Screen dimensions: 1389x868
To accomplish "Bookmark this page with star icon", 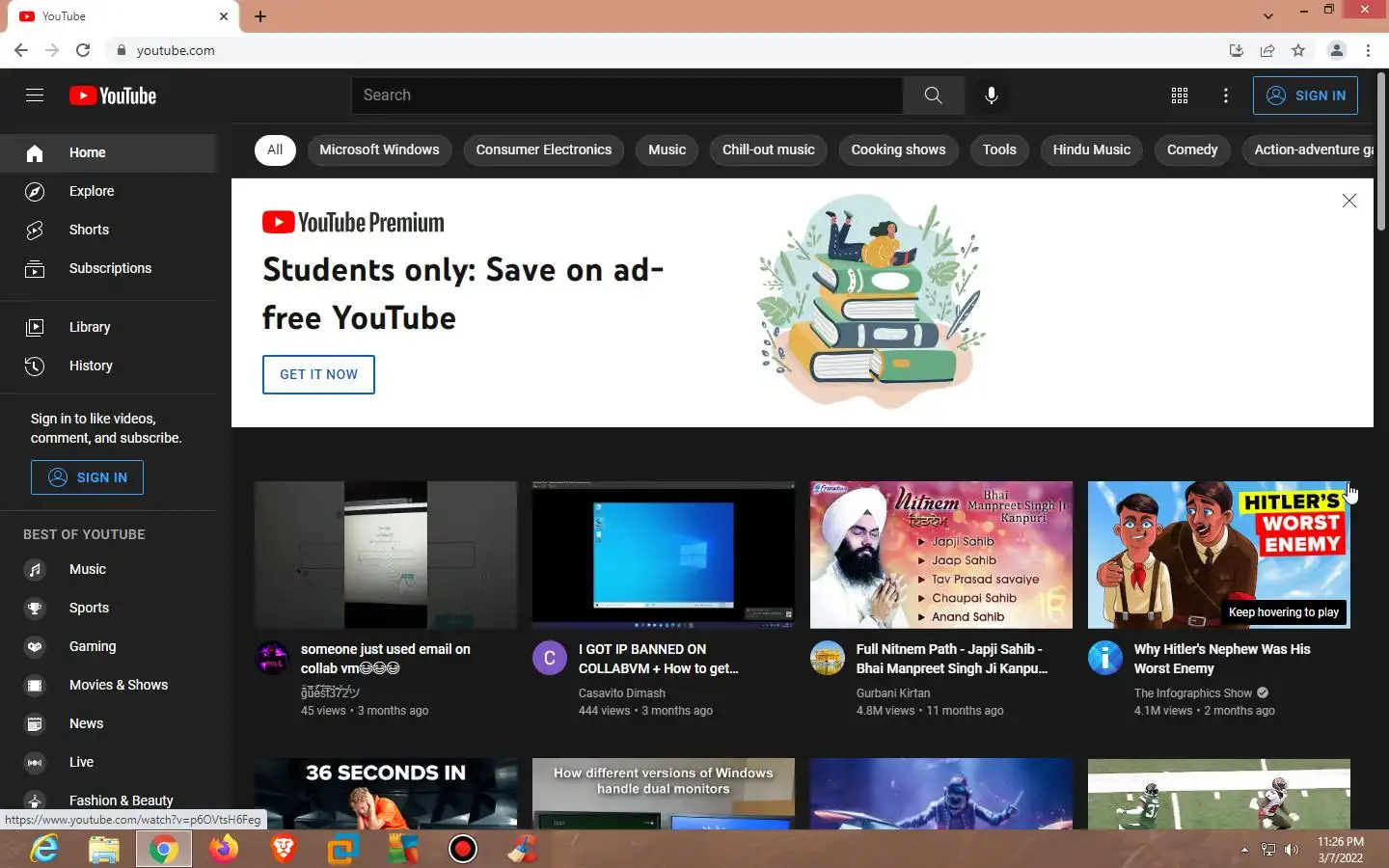I will [x=1298, y=50].
